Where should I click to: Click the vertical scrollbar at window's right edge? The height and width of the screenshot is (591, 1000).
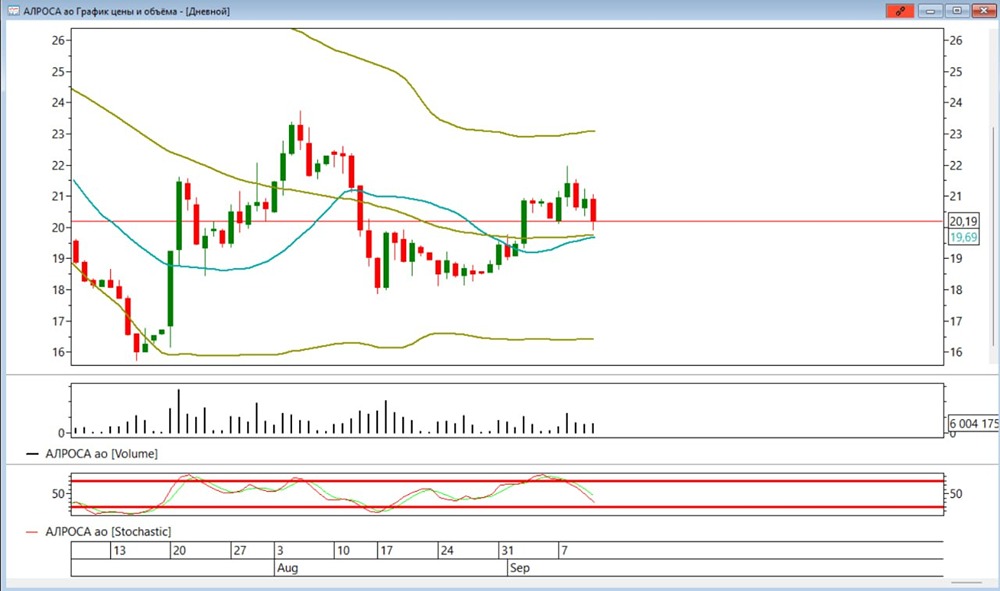tap(992, 236)
